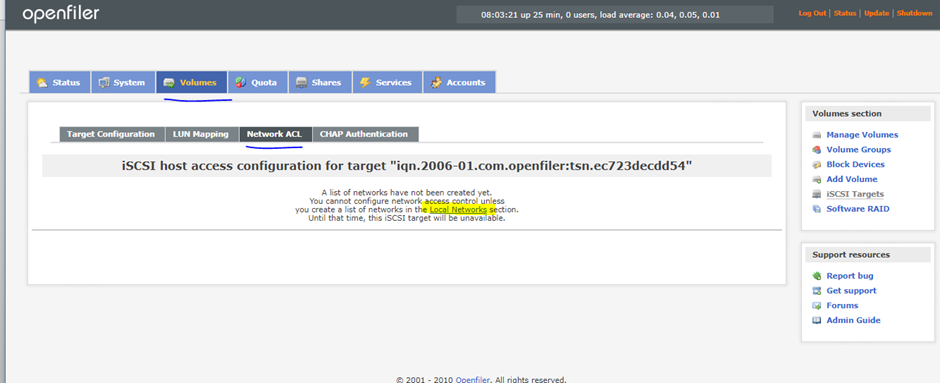Image resolution: width=940 pixels, height=383 pixels.
Task: Follow the Local Networks link
Action: 459,210
